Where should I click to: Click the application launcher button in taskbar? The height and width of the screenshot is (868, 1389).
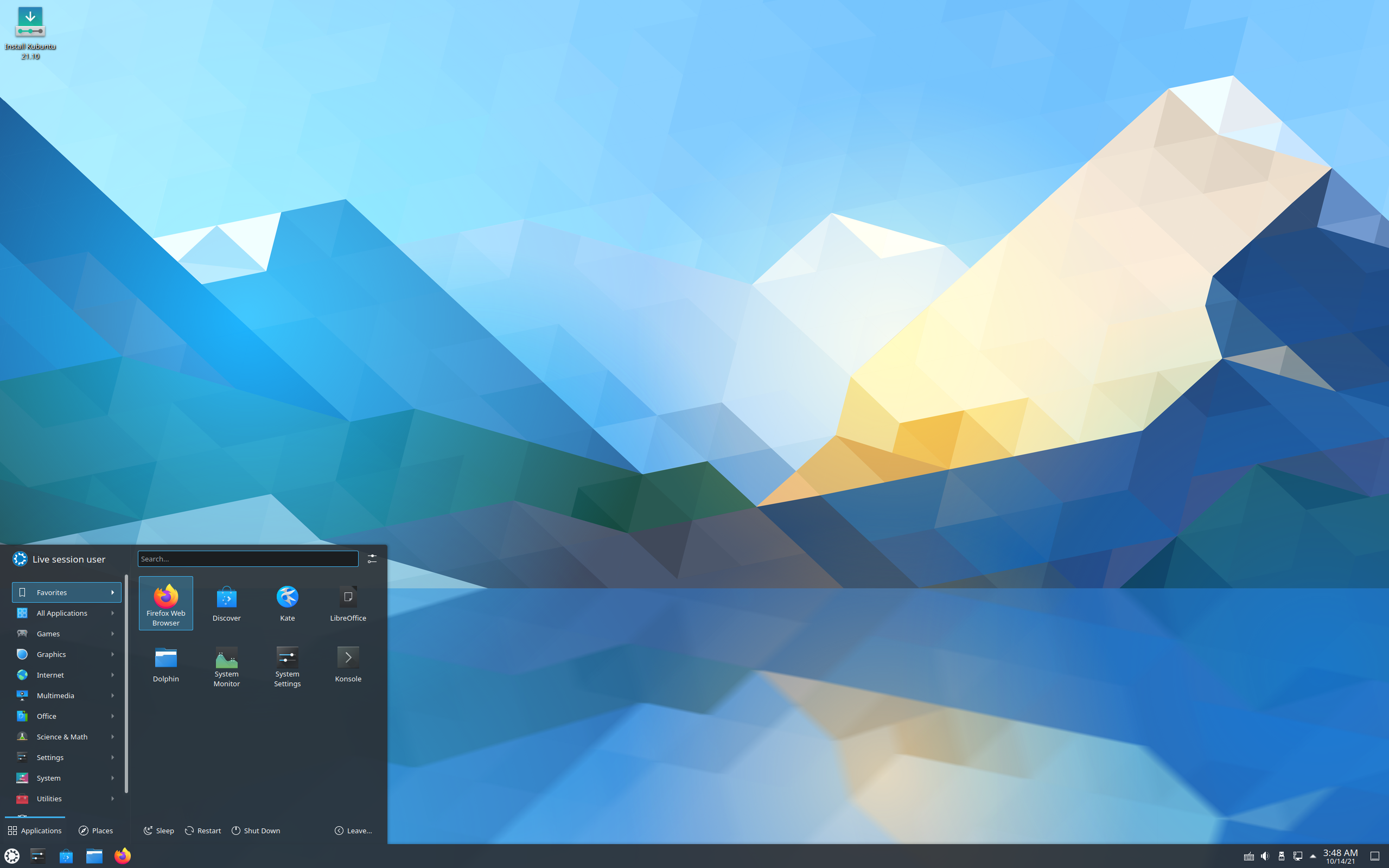(12, 856)
